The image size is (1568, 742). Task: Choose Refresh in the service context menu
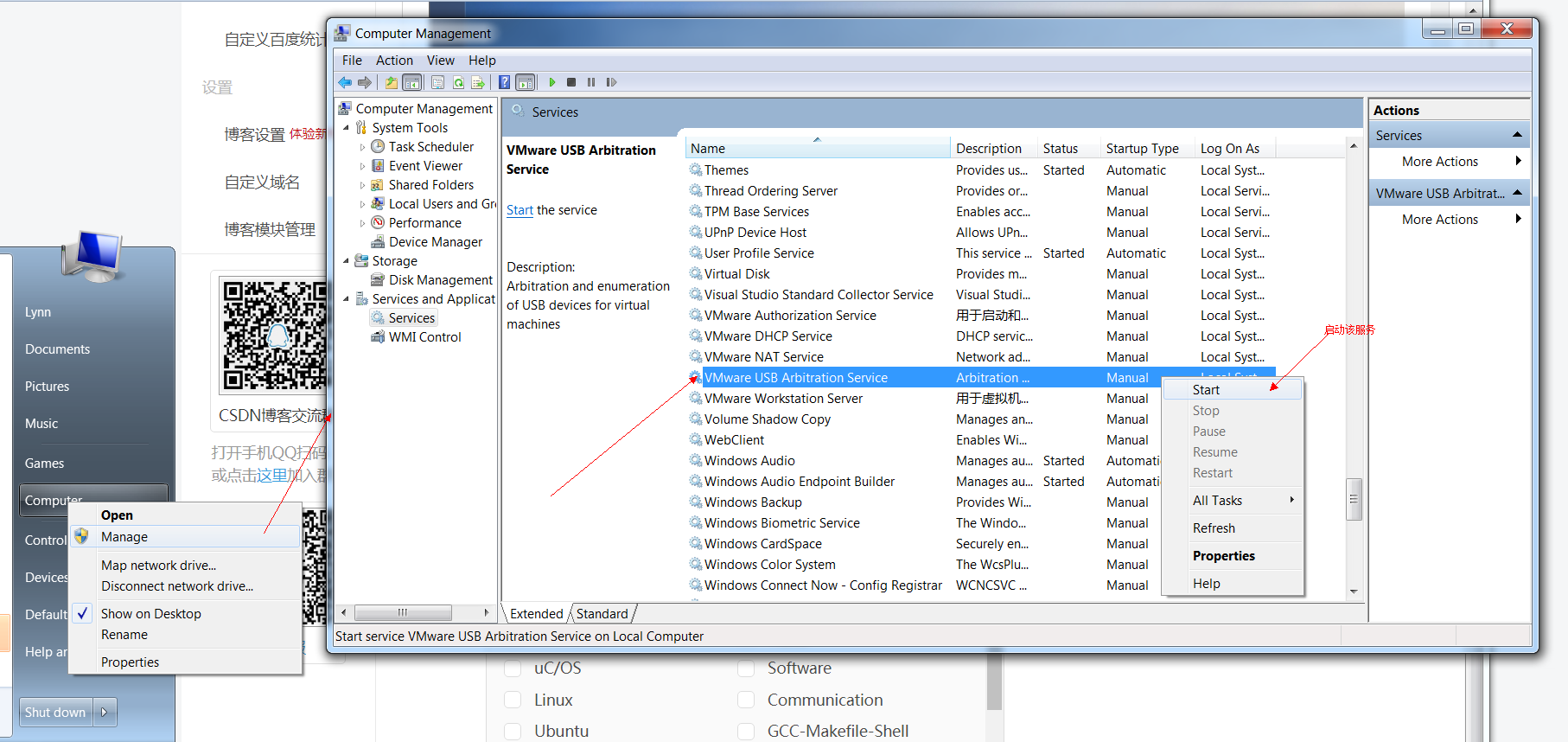[1233, 528]
